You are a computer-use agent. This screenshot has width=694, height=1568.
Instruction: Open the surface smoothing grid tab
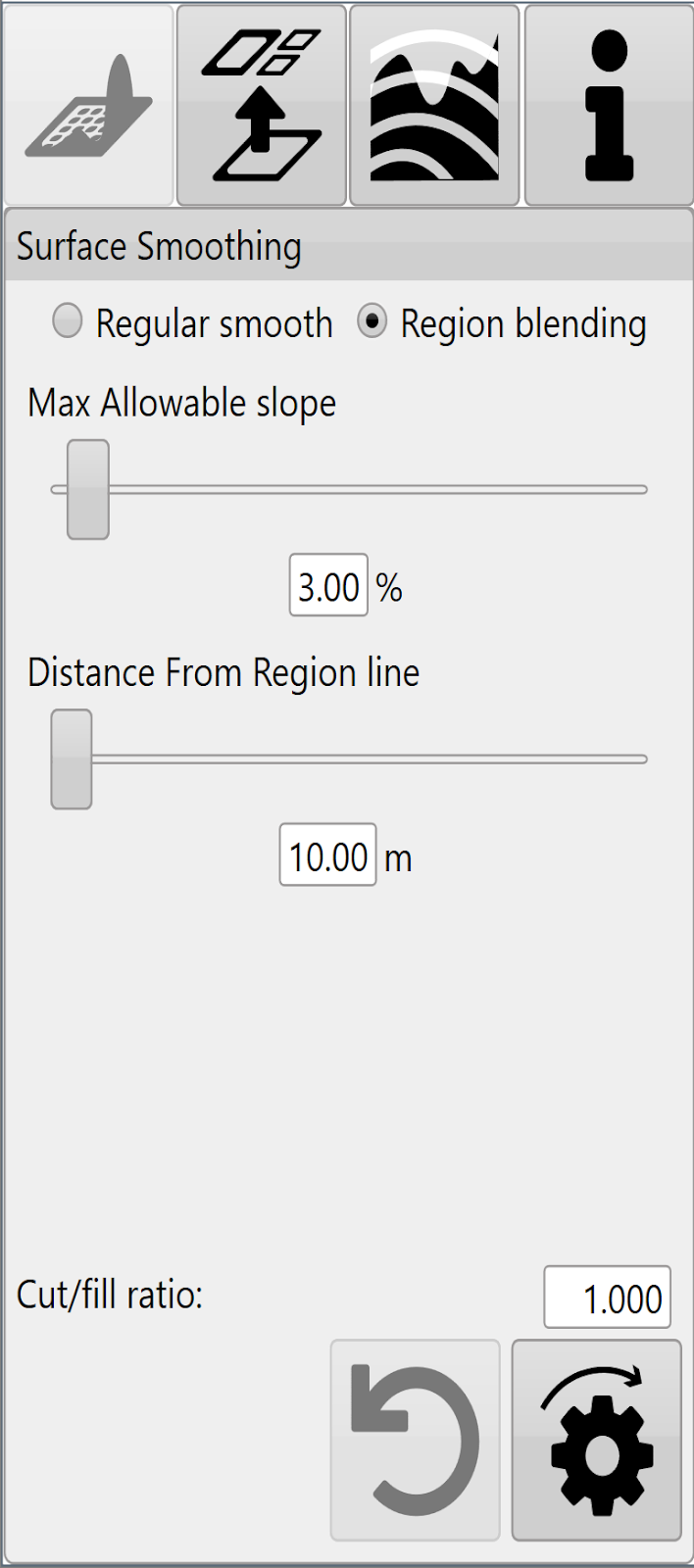click(89, 105)
